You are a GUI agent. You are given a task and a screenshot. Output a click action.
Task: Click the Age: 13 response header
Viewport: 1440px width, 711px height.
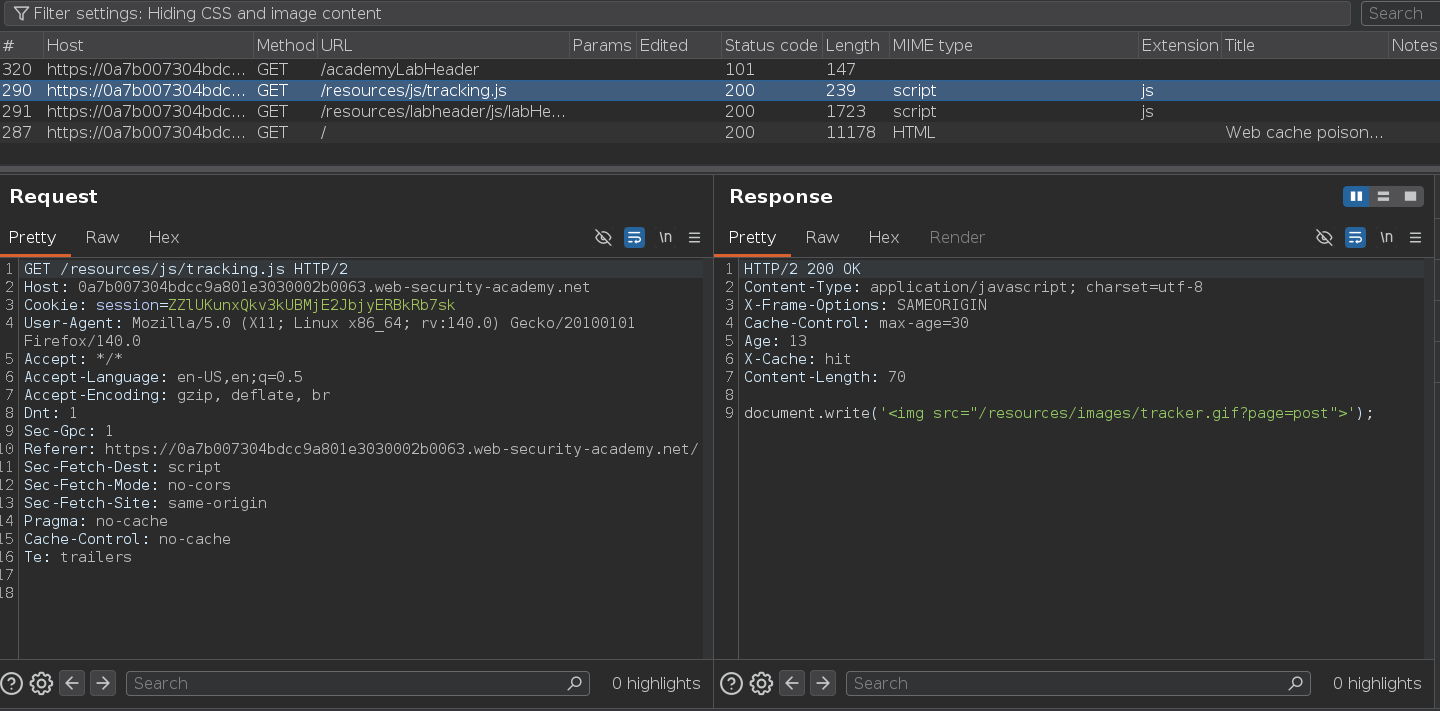(775, 341)
